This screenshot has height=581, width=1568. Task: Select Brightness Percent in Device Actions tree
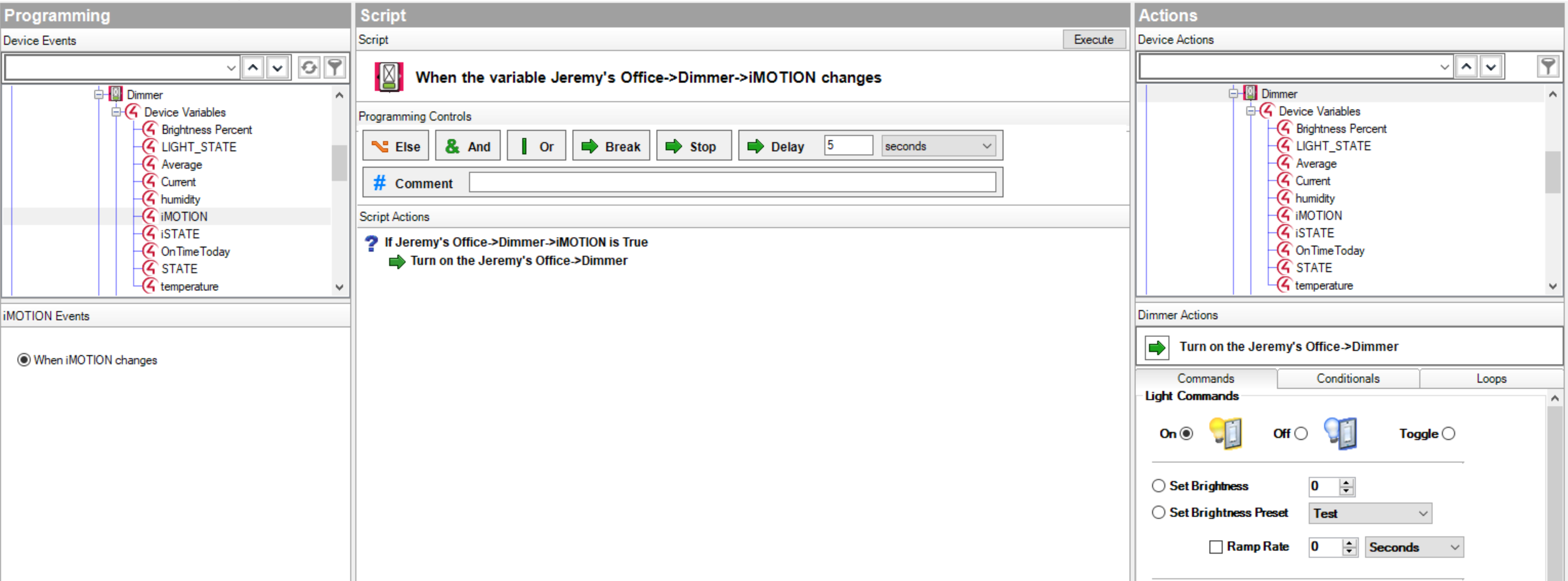[x=1341, y=129]
